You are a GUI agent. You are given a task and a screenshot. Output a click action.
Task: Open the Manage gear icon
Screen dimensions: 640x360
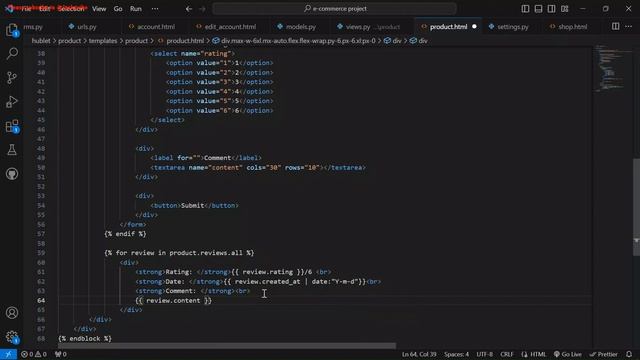pyautogui.click(x=12, y=337)
